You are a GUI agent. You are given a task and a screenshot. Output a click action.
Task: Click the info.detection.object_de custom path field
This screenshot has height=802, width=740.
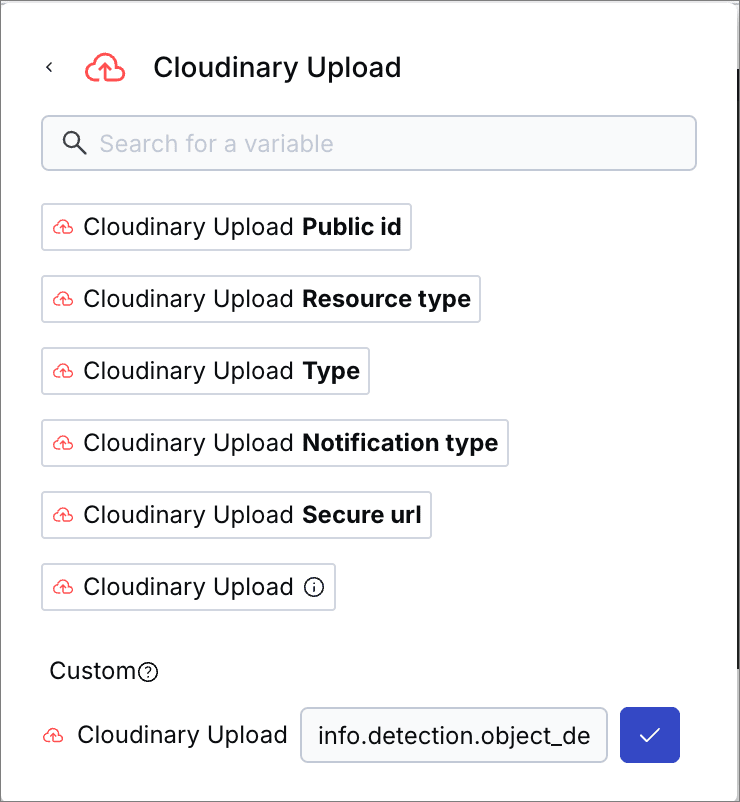[454, 735]
